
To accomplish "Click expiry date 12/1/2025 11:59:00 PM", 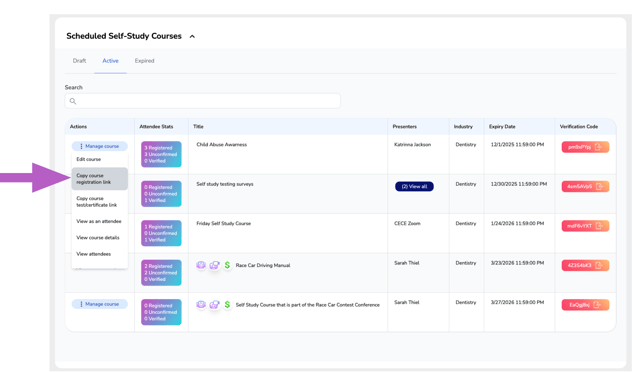I will tap(517, 145).
